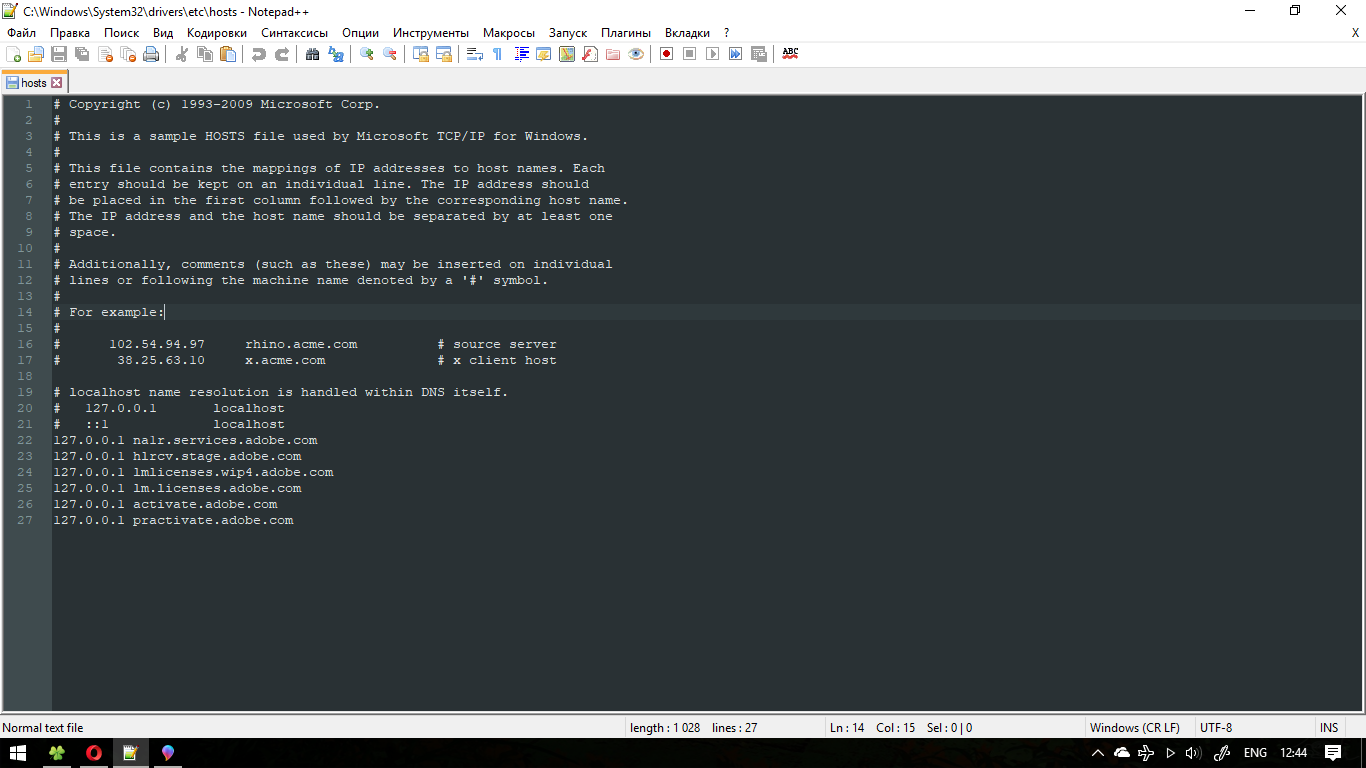The height and width of the screenshot is (768, 1366).
Task: Open Folder as Workspace icon
Action: click(613, 54)
